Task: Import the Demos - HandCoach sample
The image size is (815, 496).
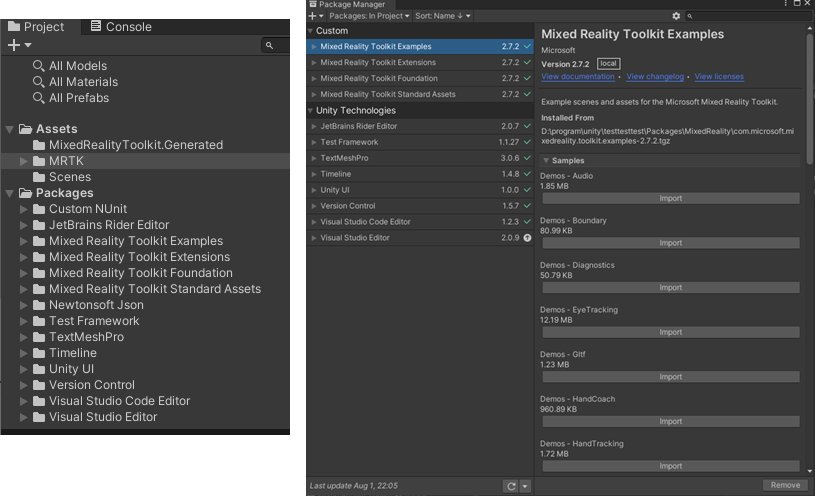Action: pos(671,422)
